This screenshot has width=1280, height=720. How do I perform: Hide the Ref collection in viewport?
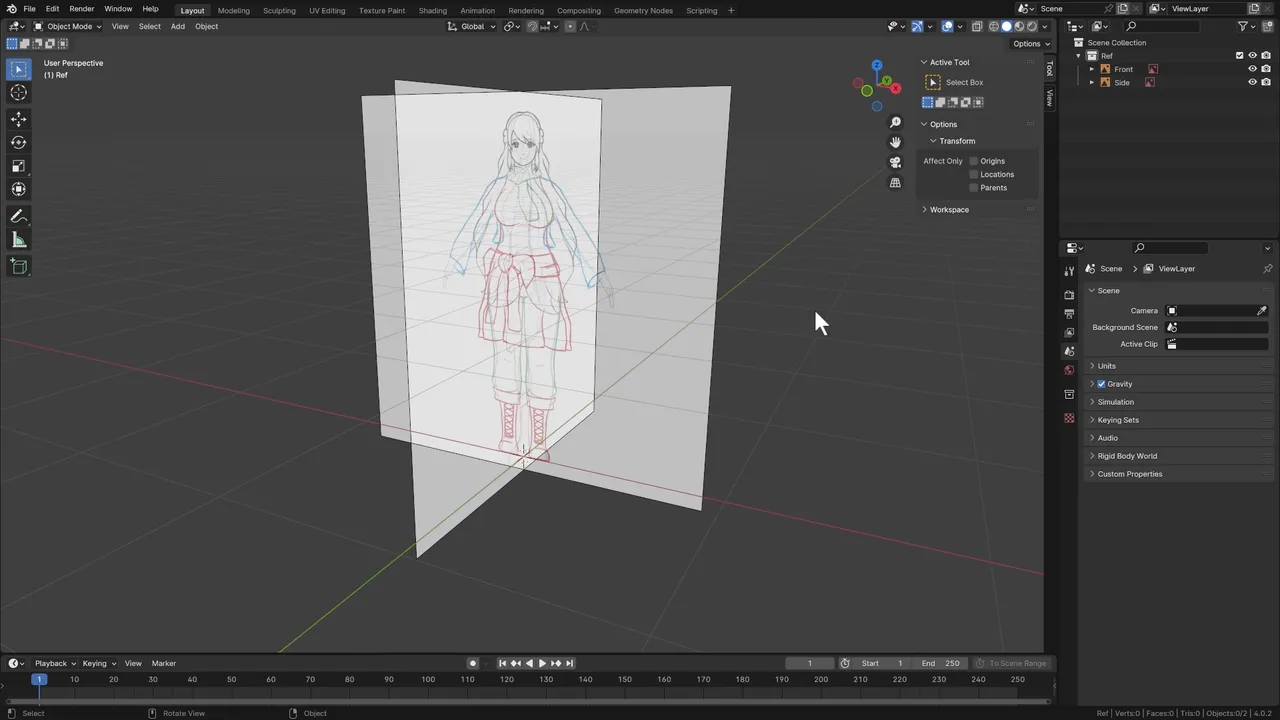[x=1252, y=56]
